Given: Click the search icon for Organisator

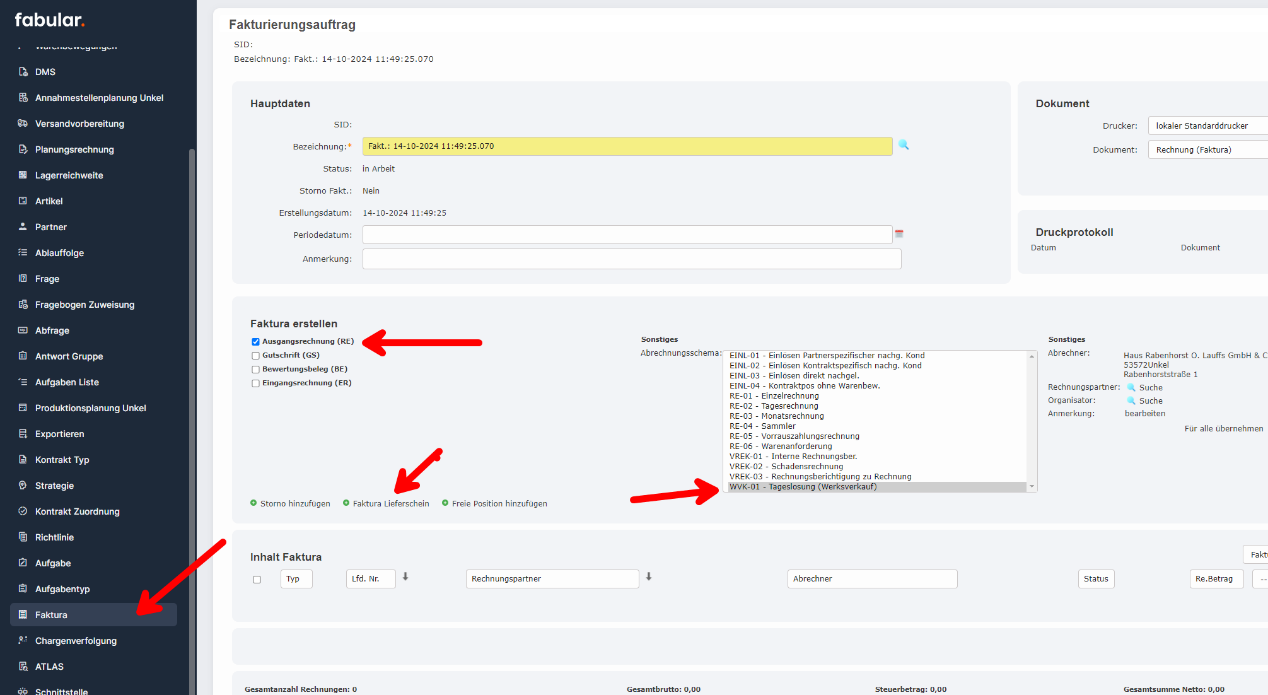Looking at the screenshot, I should pyautogui.click(x=1132, y=400).
